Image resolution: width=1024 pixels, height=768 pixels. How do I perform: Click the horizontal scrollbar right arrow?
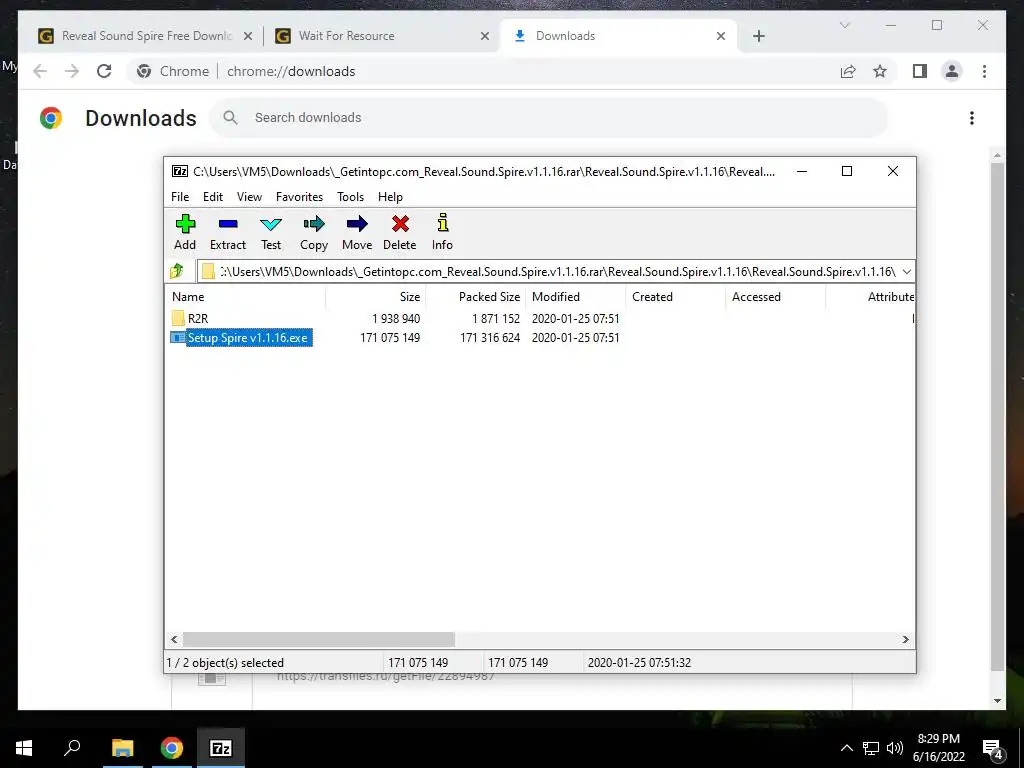906,639
